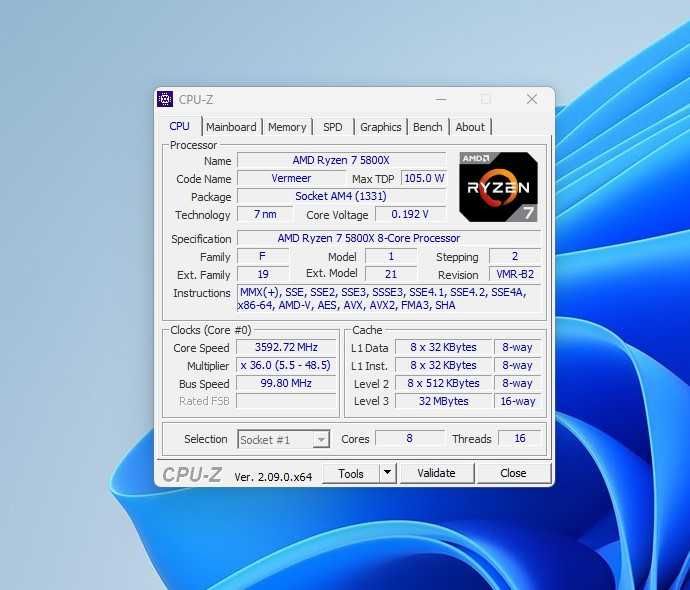This screenshot has width=690, height=590.
Task: Minimize the CPU-Z window
Action: (x=441, y=99)
